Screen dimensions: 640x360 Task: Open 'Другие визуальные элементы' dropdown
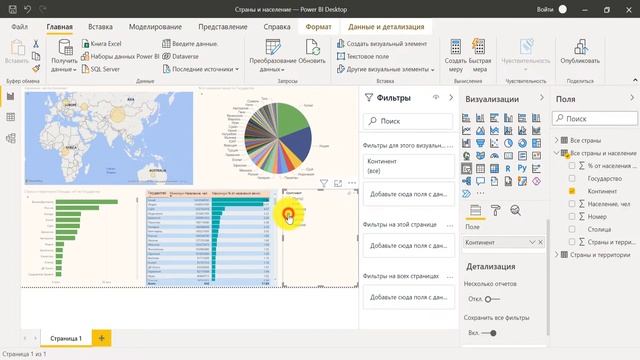[386, 69]
